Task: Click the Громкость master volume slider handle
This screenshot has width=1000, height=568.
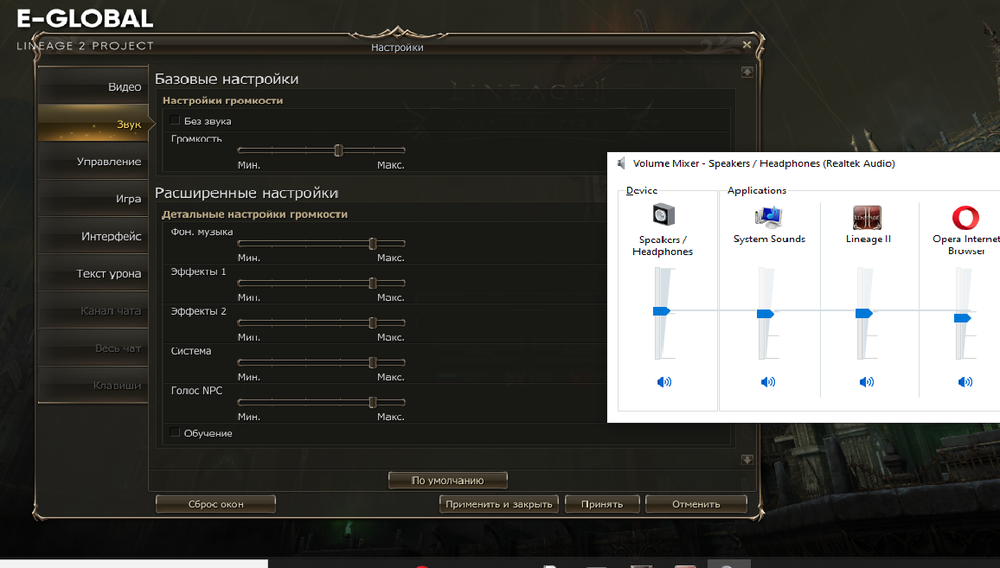Action: pyautogui.click(x=338, y=150)
